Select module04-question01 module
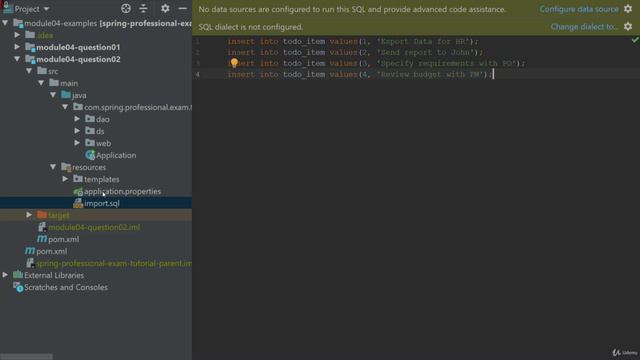Image resolution: width=640 pixels, height=360 pixels. pyautogui.click(x=78, y=47)
